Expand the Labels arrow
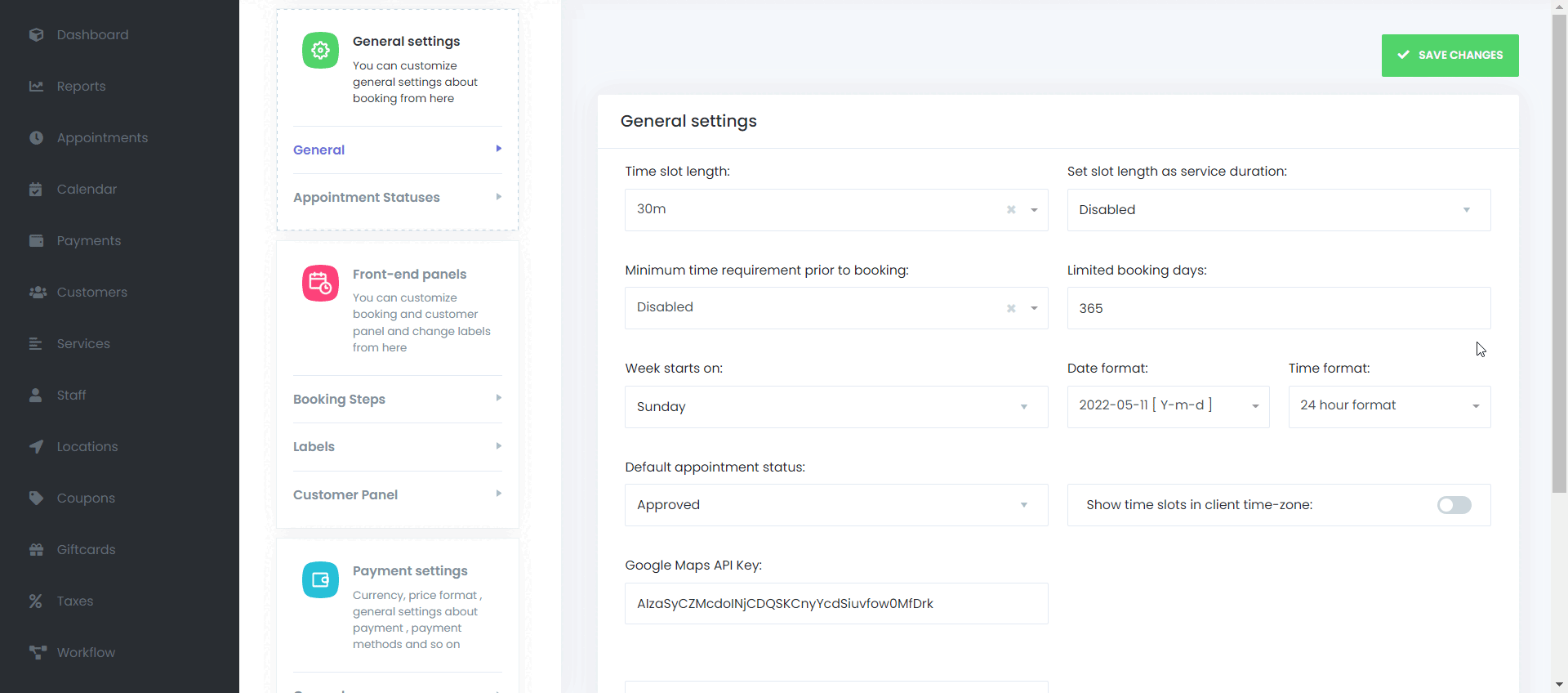Image resolution: width=1568 pixels, height=693 pixels. [x=498, y=446]
